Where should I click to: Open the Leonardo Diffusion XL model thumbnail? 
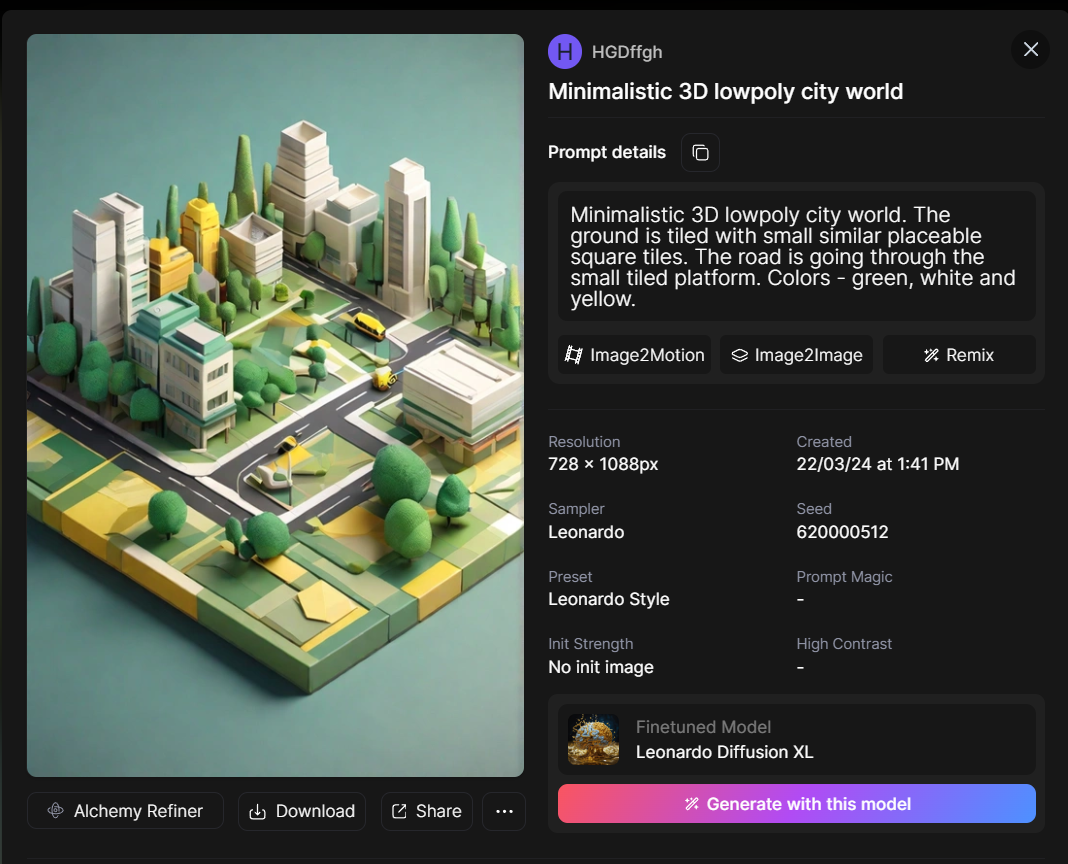click(593, 740)
